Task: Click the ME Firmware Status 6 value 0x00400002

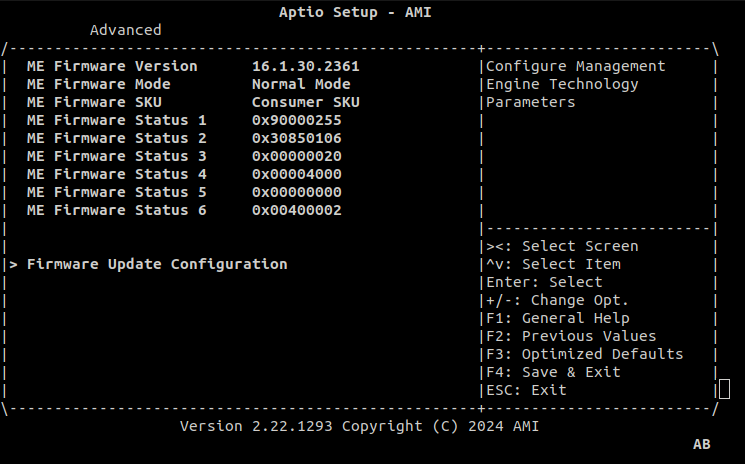Action: click(297, 210)
